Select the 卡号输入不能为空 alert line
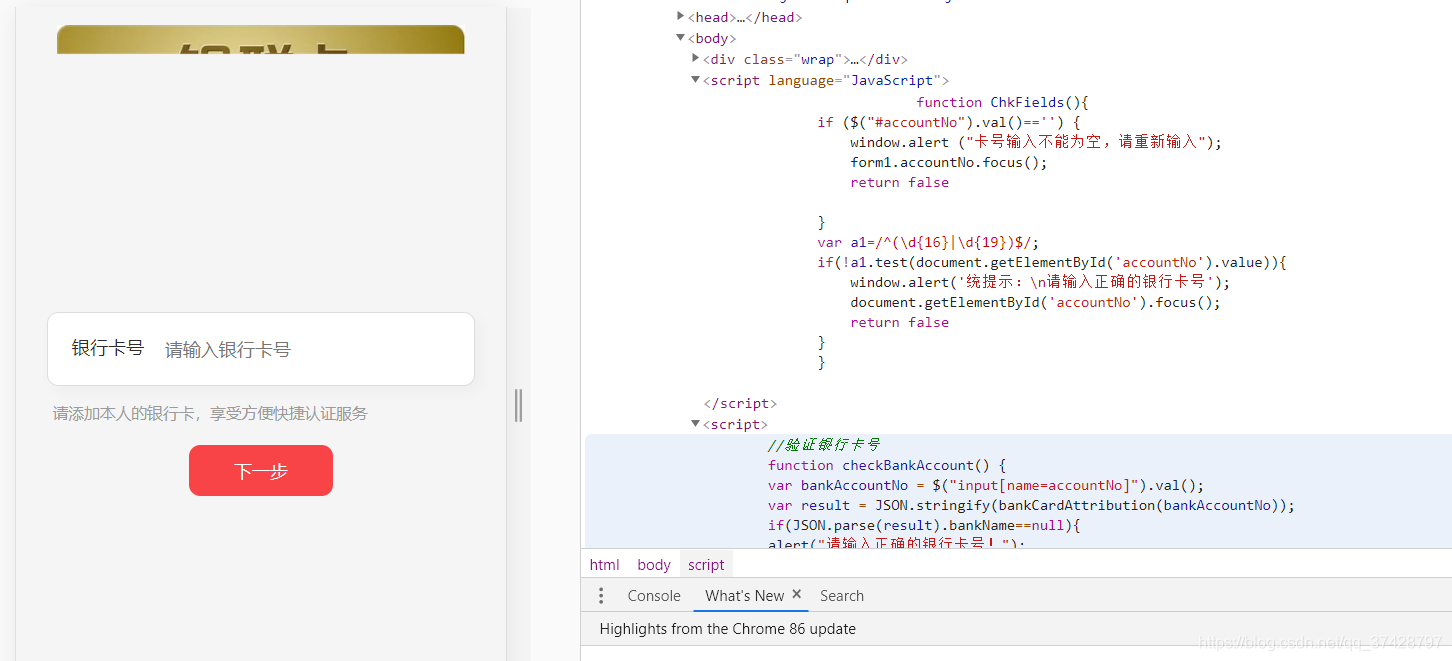Screen dimensions: 1452x661 1036,142
